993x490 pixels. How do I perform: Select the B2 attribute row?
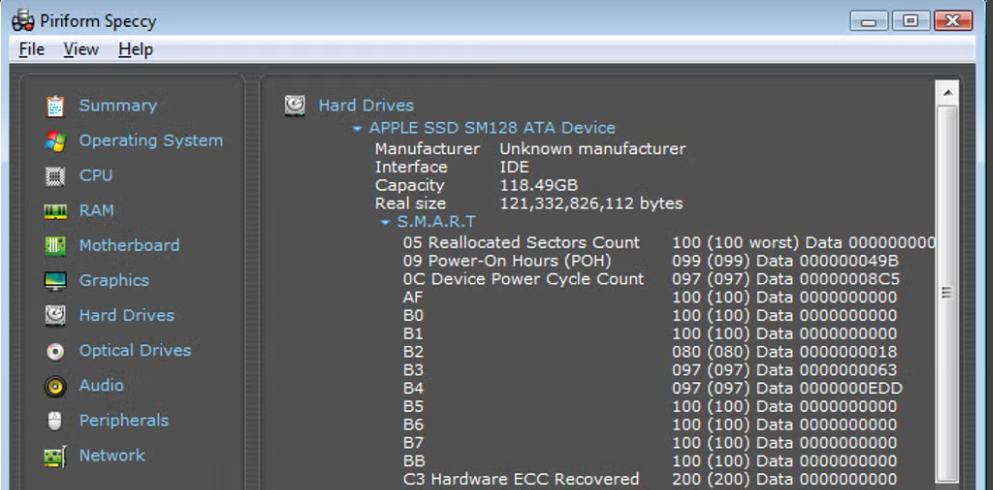tap(650, 352)
